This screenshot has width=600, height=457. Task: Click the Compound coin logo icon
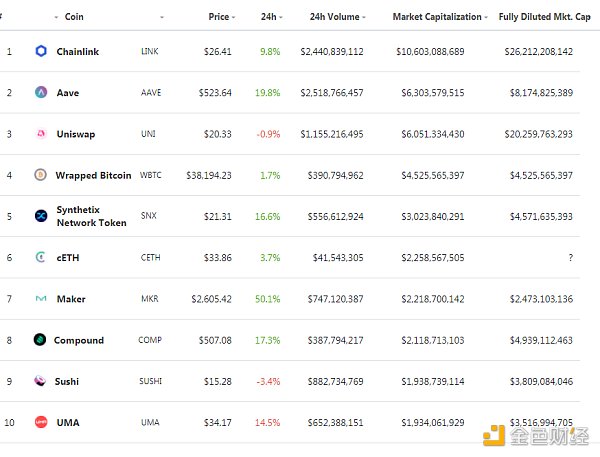(x=40, y=340)
